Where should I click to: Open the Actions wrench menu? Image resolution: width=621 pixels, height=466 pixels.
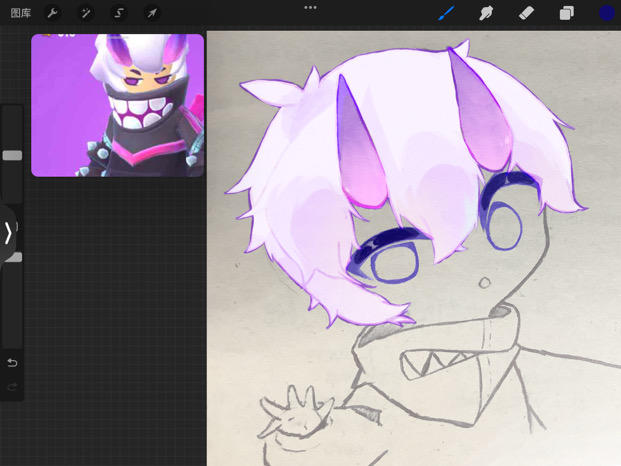point(52,13)
